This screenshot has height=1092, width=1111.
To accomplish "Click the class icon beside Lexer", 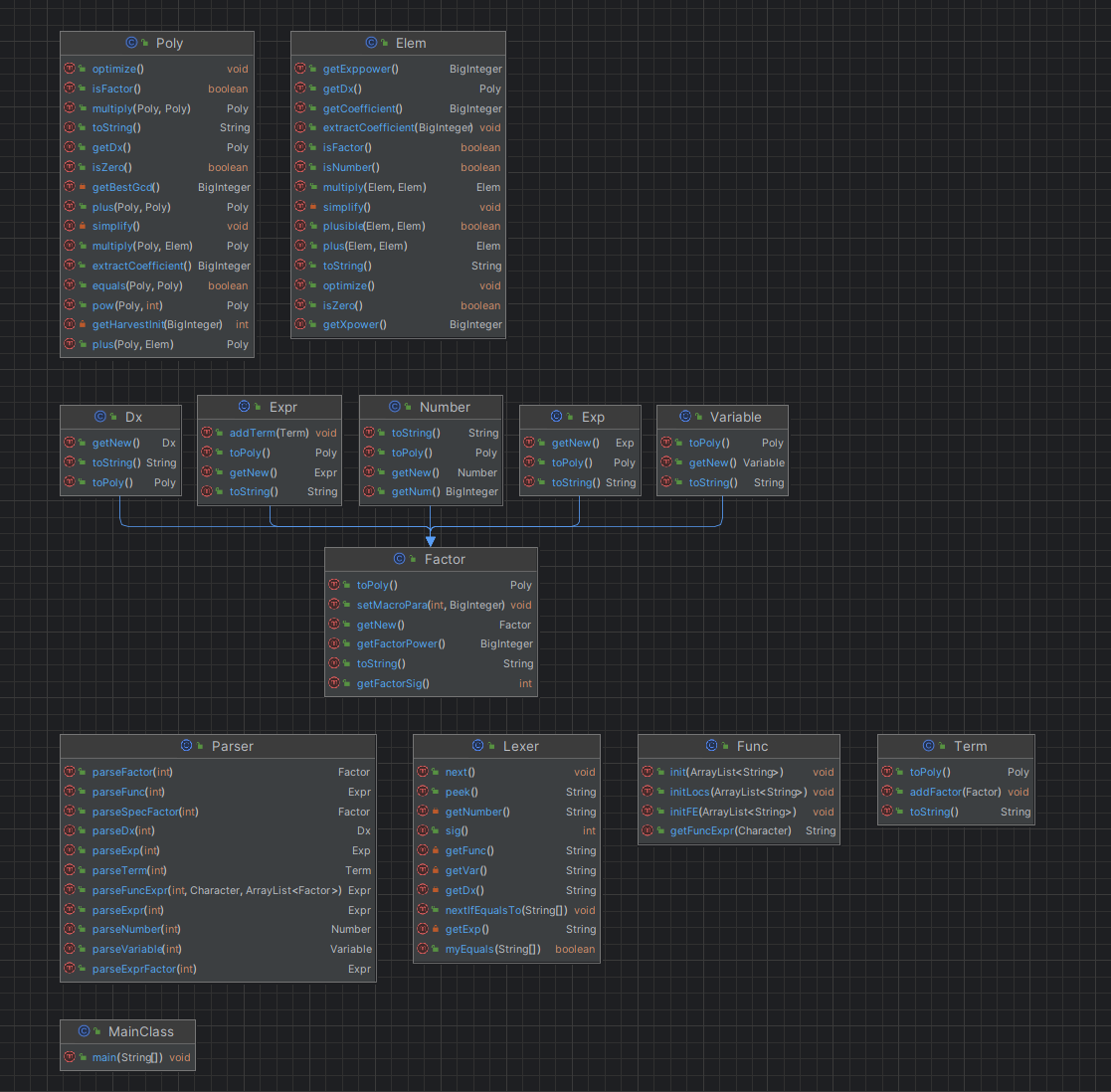I will 478,746.
